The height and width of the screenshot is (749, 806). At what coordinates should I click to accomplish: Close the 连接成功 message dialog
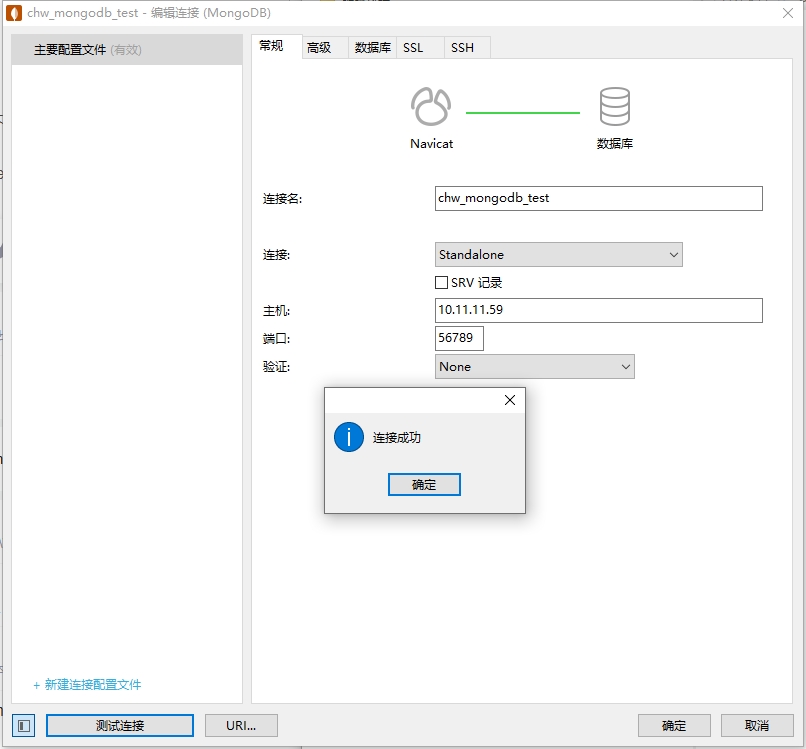[x=509, y=400]
